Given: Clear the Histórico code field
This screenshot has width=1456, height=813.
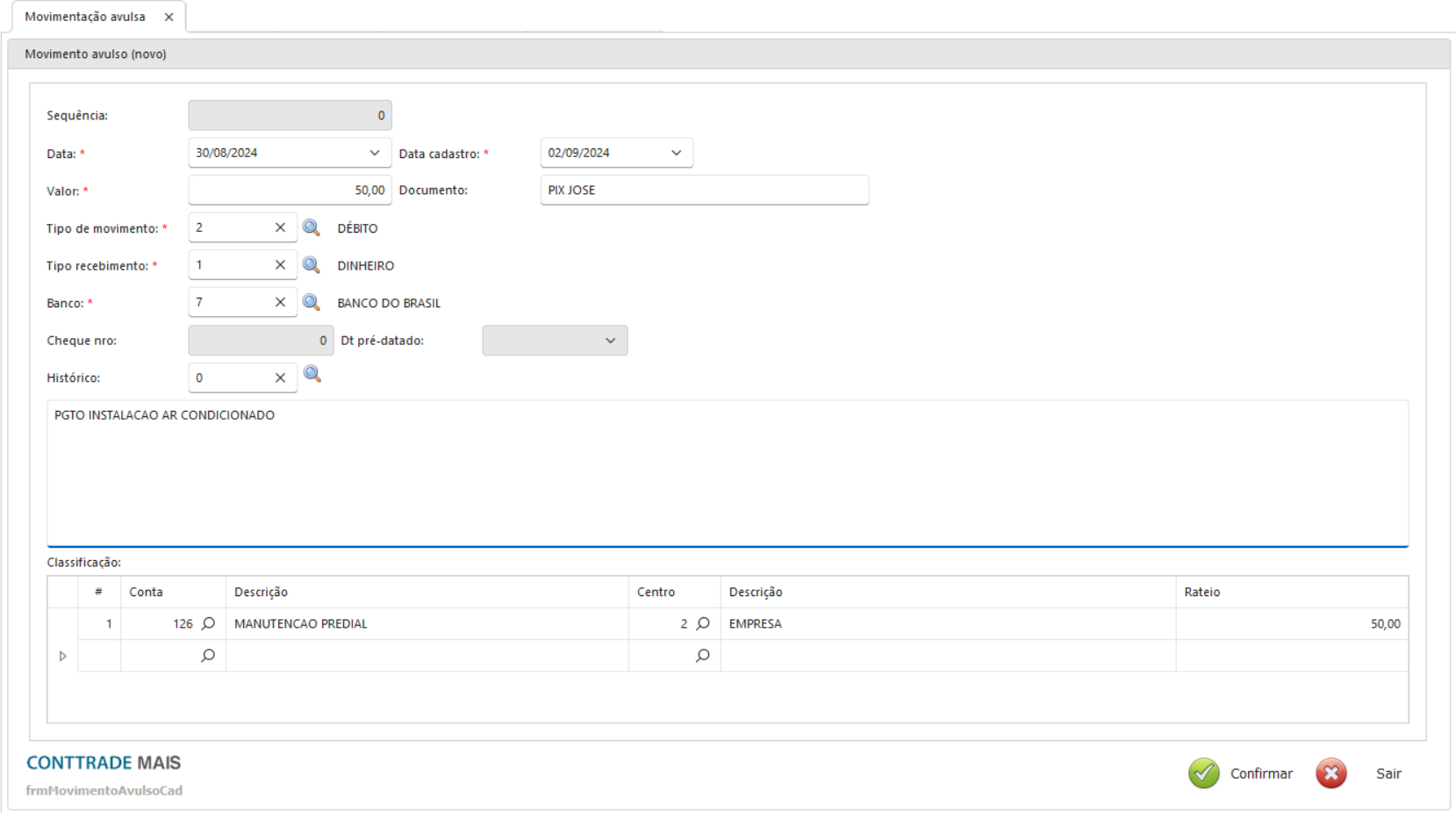Looking at the screenshot, I should click(280, 378).
